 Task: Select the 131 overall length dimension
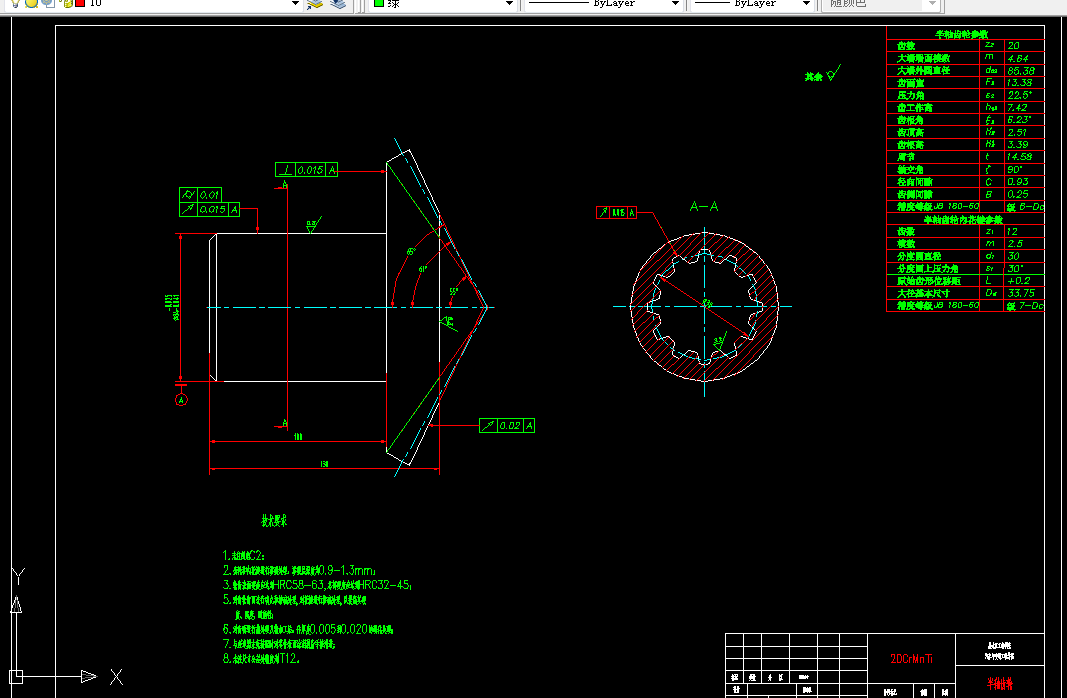pos(325,464)
